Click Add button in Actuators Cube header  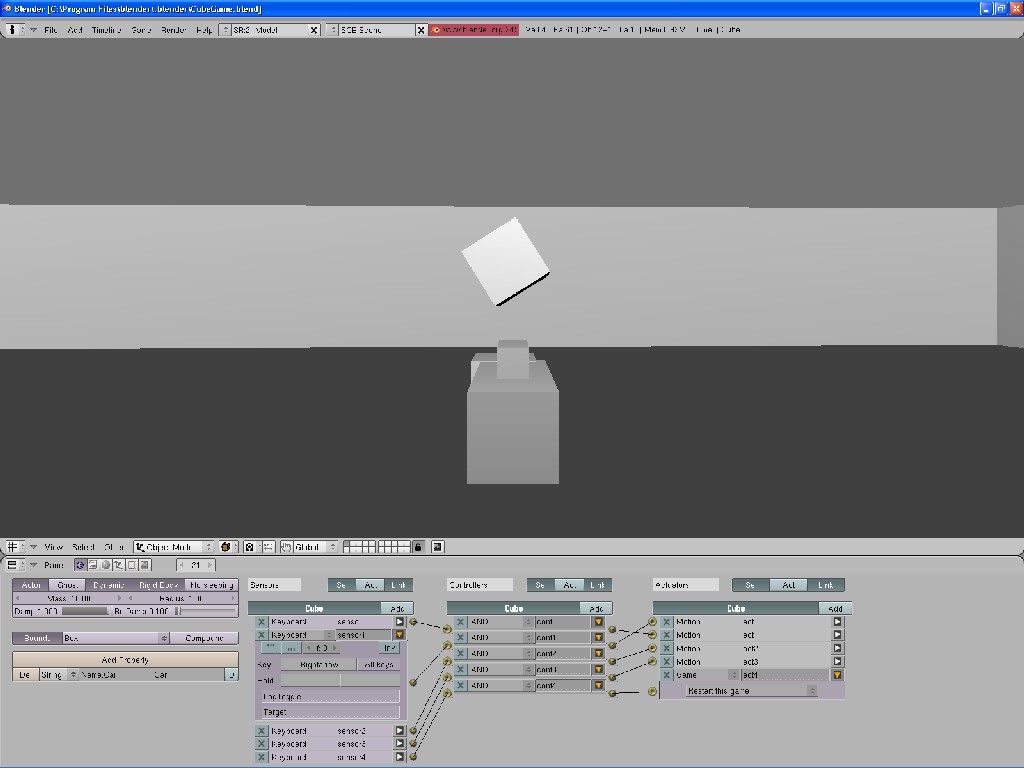coord(835,608)
